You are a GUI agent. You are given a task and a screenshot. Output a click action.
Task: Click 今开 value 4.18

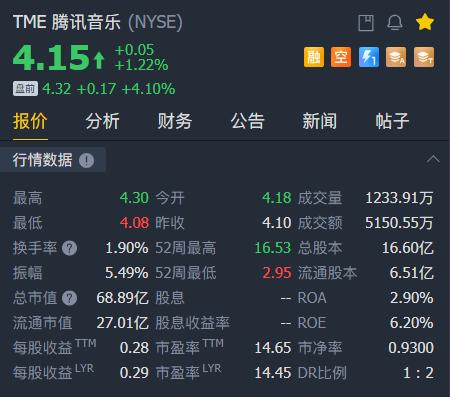coord(277,198)
